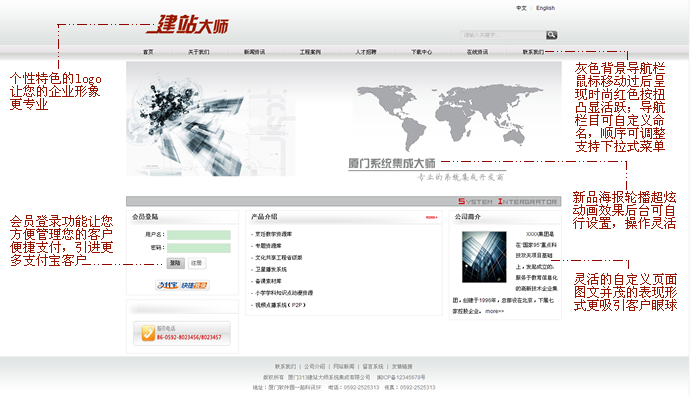Click the System Integrator banner text
The image size is (690, 397).
click(508, 202)
